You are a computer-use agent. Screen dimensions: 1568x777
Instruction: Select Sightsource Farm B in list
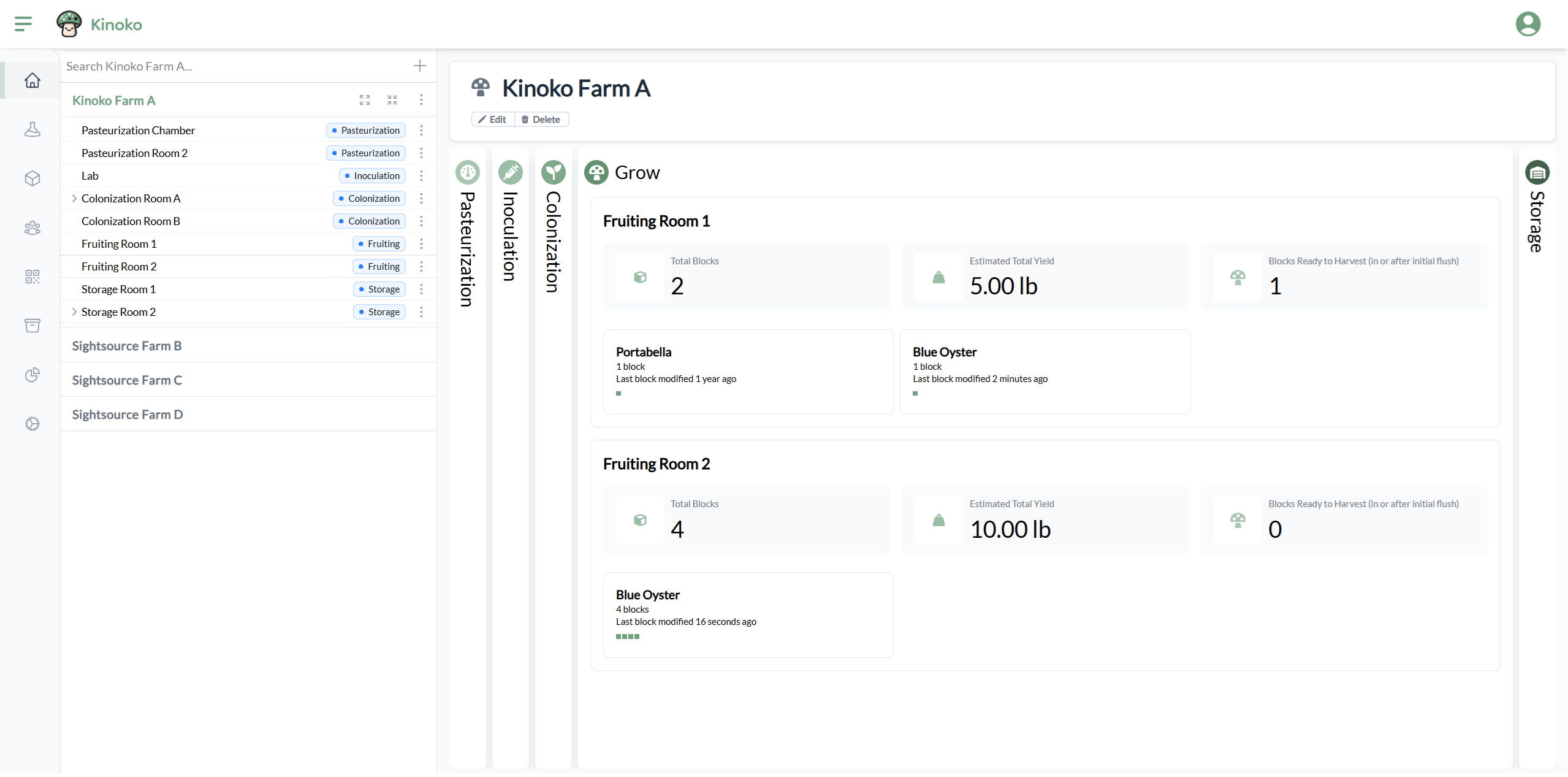point(127,346)
